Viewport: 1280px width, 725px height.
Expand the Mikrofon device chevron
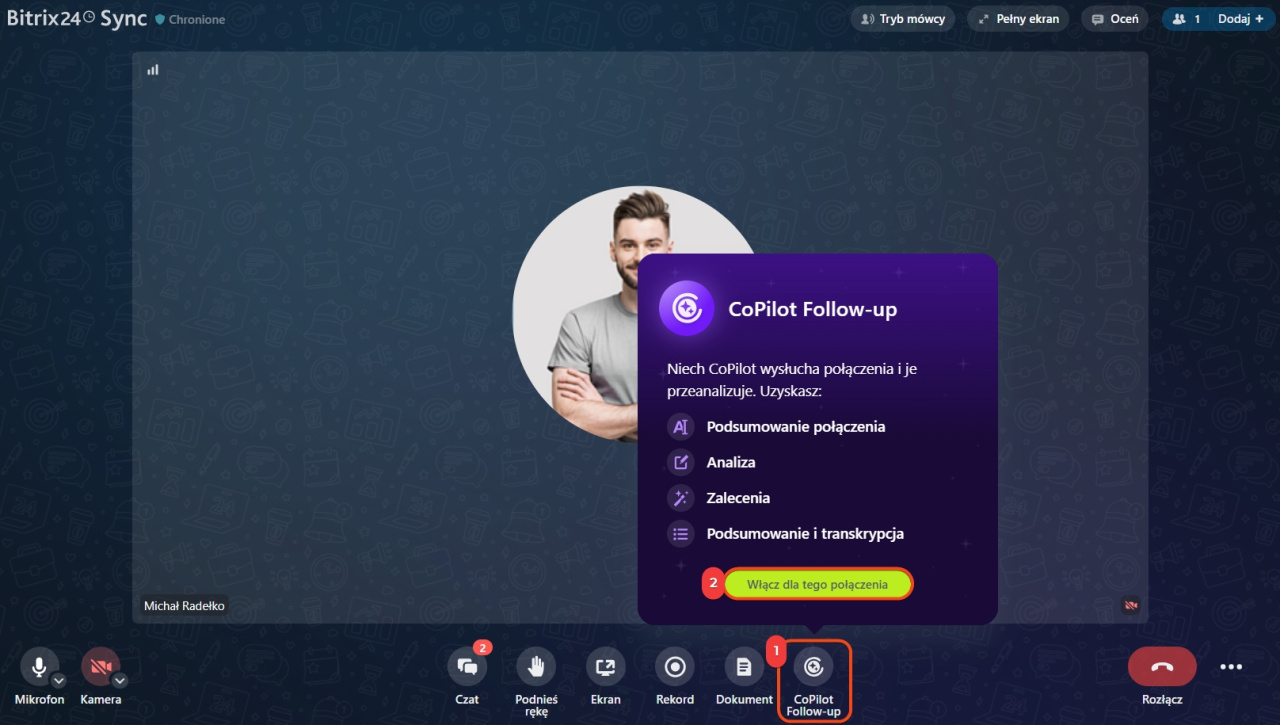click(58, 681)
